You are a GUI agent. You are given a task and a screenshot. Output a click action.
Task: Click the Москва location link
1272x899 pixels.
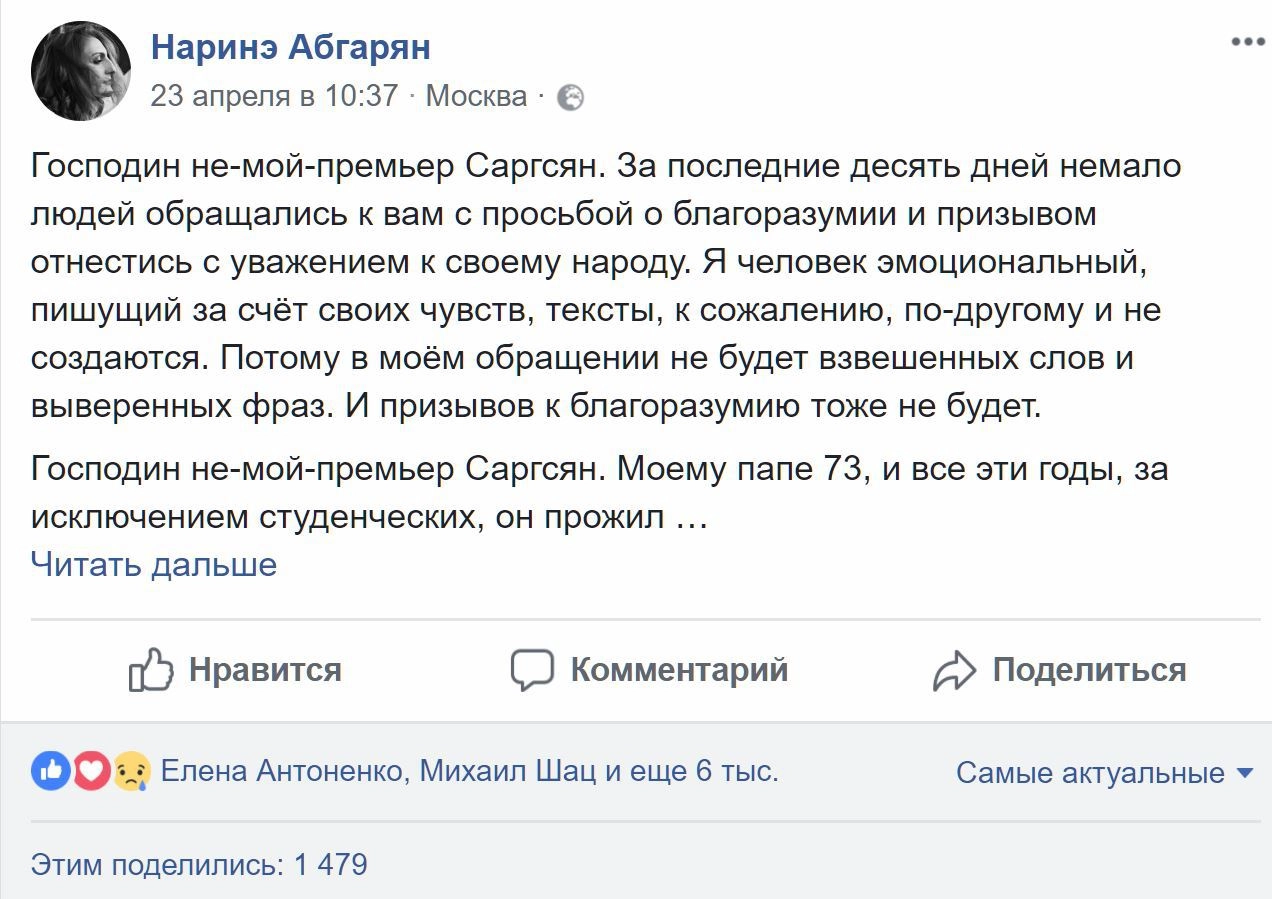[x=476, y=96]
